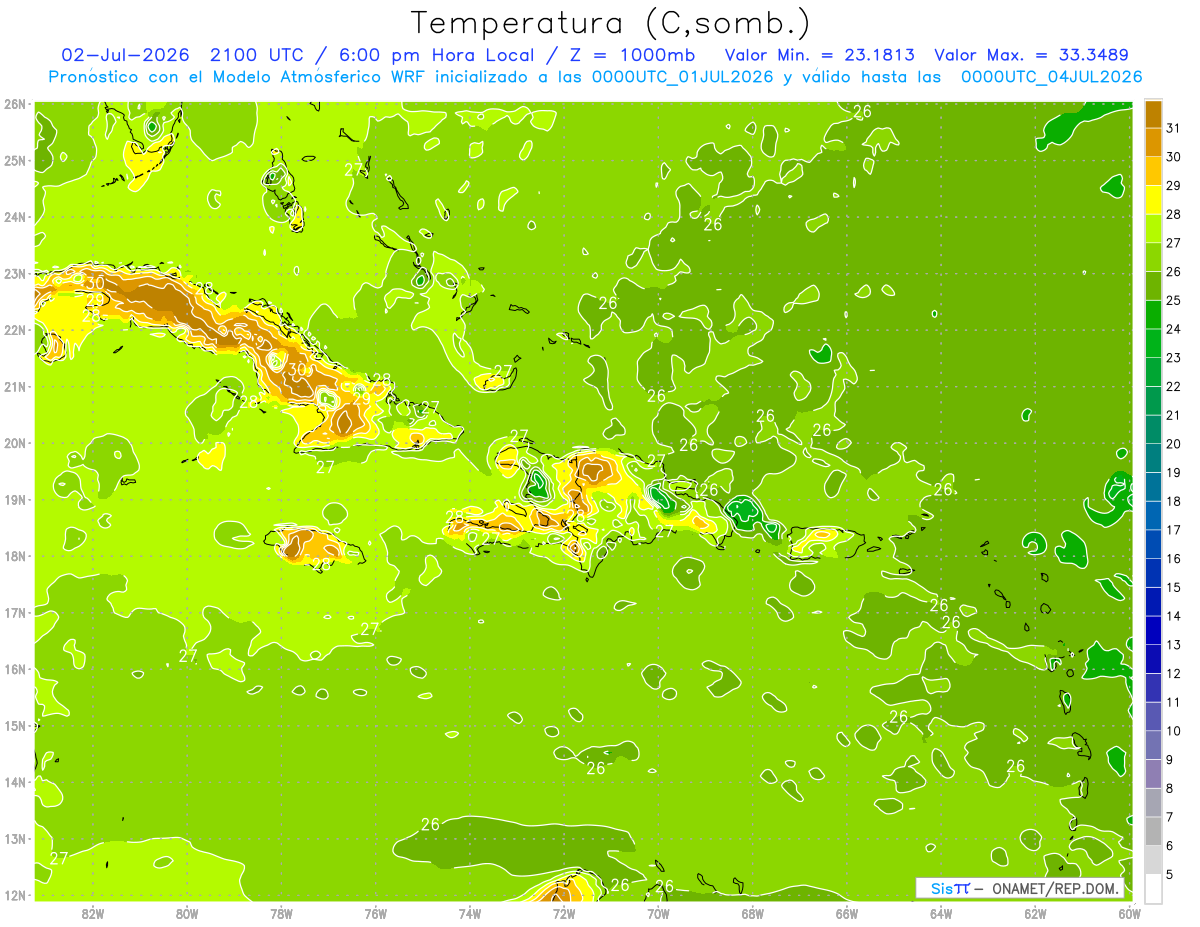Click the dark blue legend swatch between 13 and 14
Screen dimensions: 1200x927
[x=1153, y=630]
